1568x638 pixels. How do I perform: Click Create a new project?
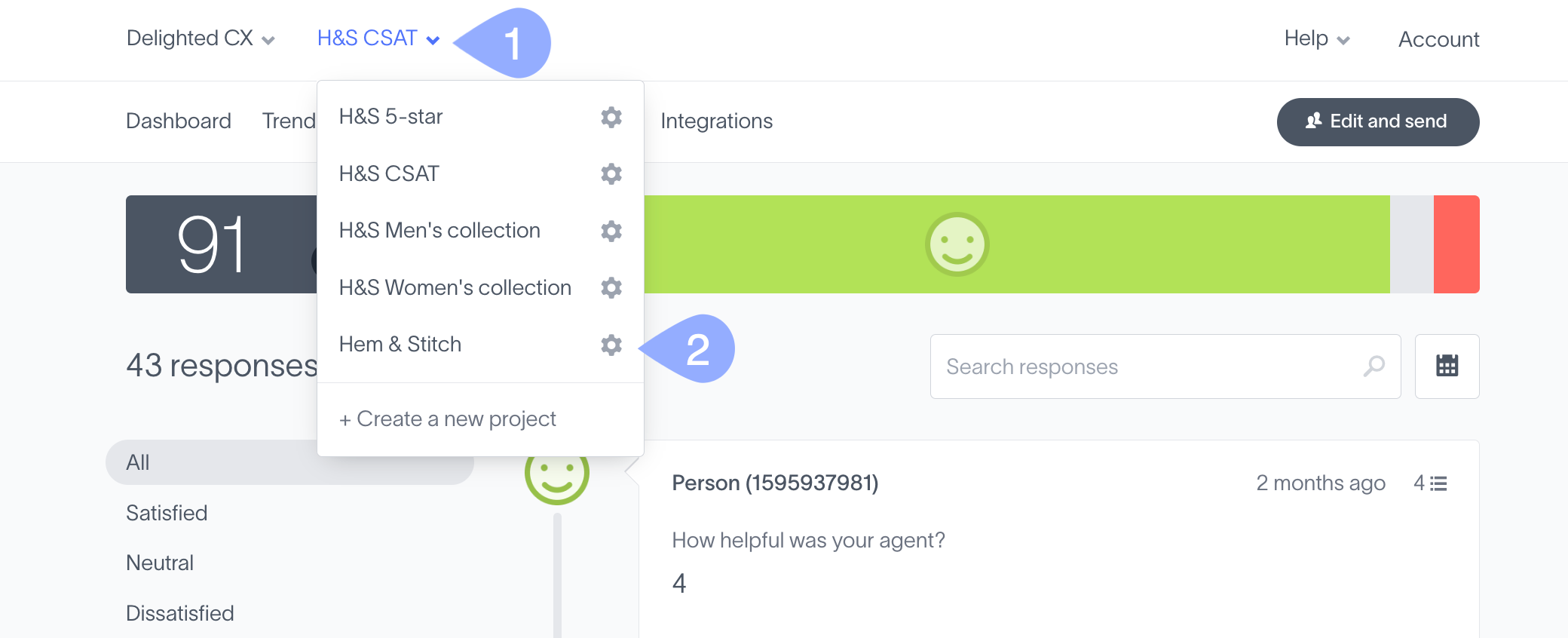pyautogui.click(x=448, y=419)
